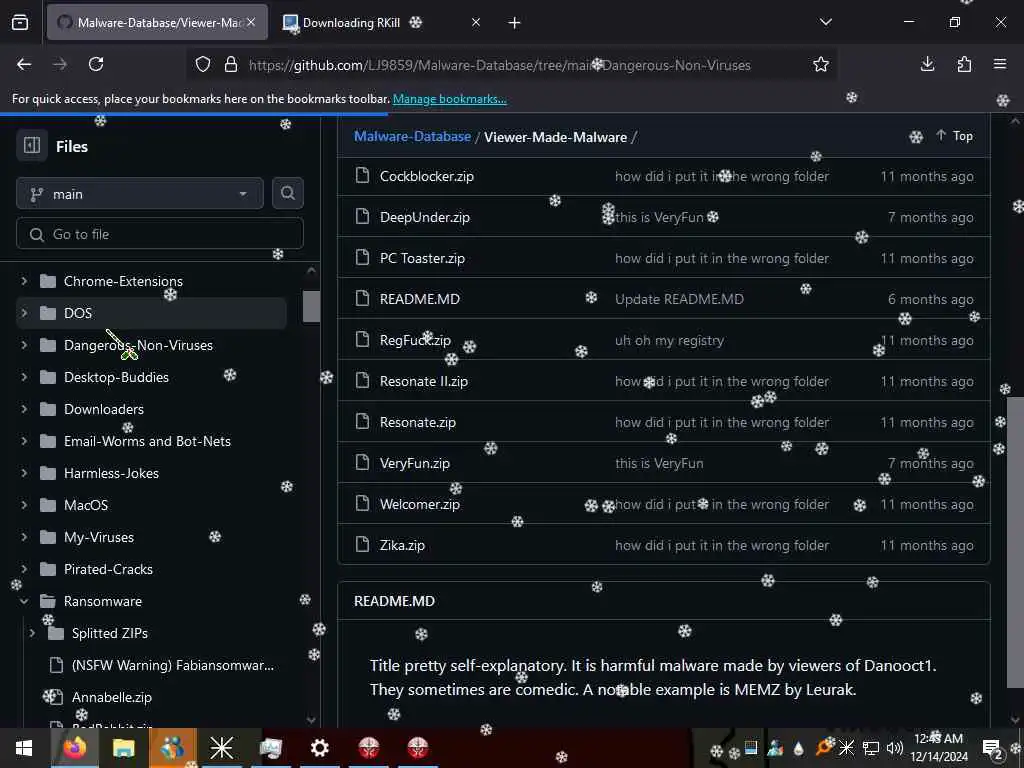
Task: Search files with magnifier button
Action: coord(288,193)
